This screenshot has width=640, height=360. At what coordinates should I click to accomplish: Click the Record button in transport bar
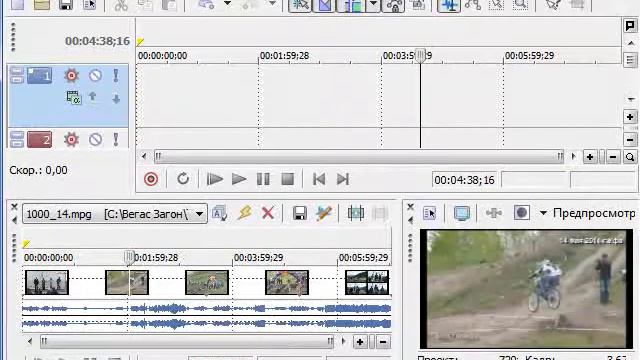pos(151,179)
